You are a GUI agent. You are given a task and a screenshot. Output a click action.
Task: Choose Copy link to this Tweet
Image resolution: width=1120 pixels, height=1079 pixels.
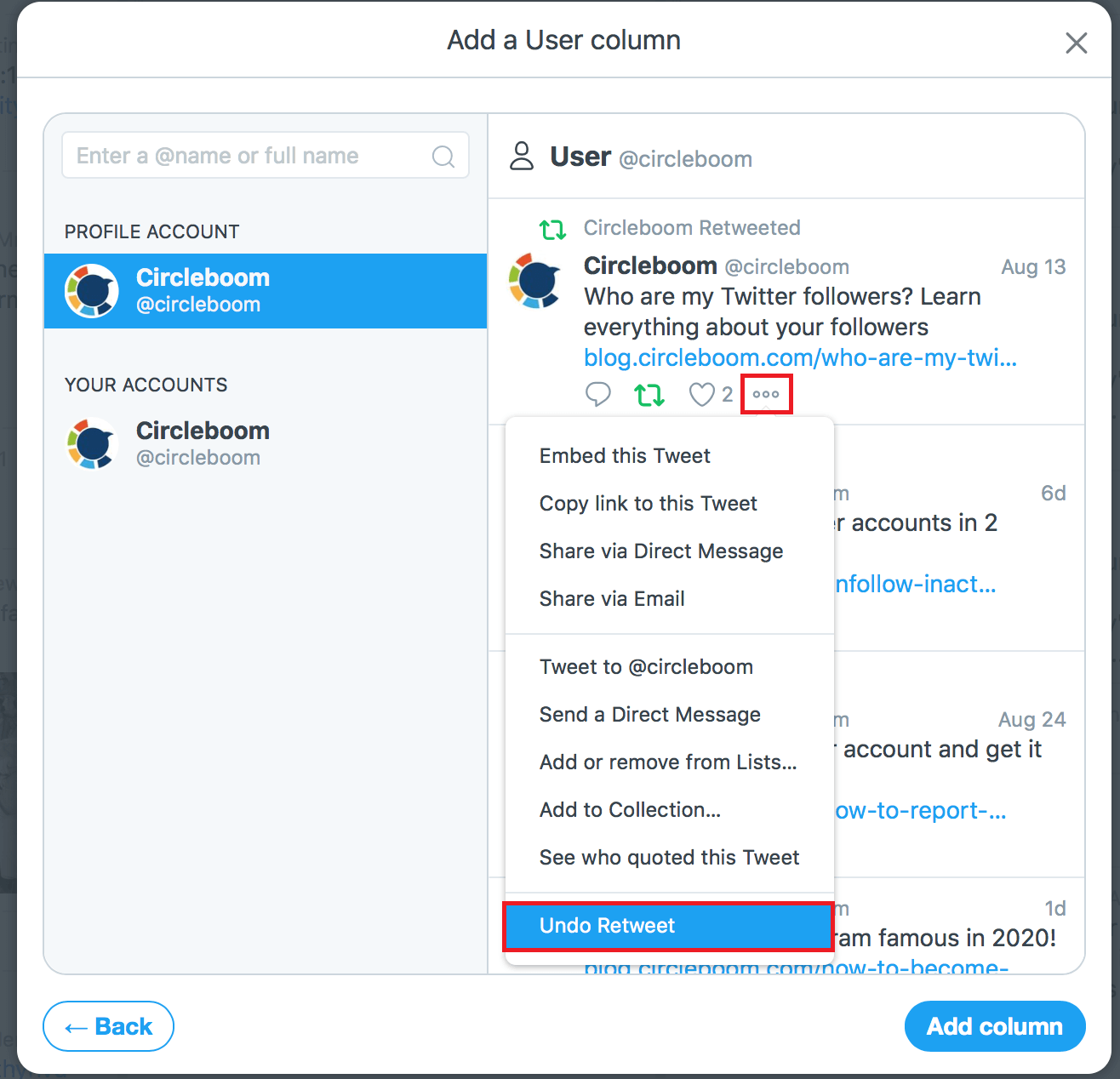click(x=648, y=503)
